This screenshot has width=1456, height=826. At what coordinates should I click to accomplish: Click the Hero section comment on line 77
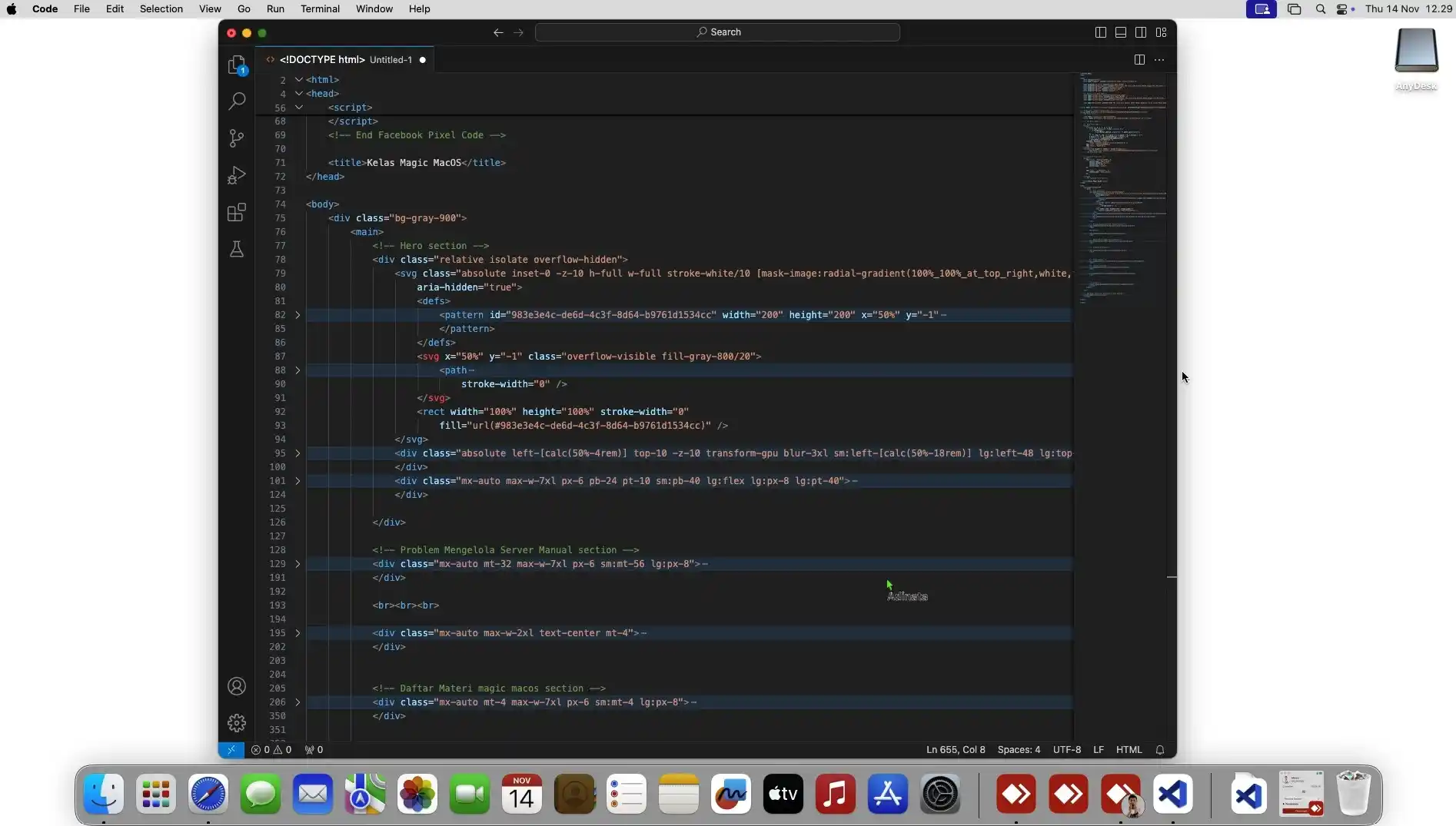430,246
